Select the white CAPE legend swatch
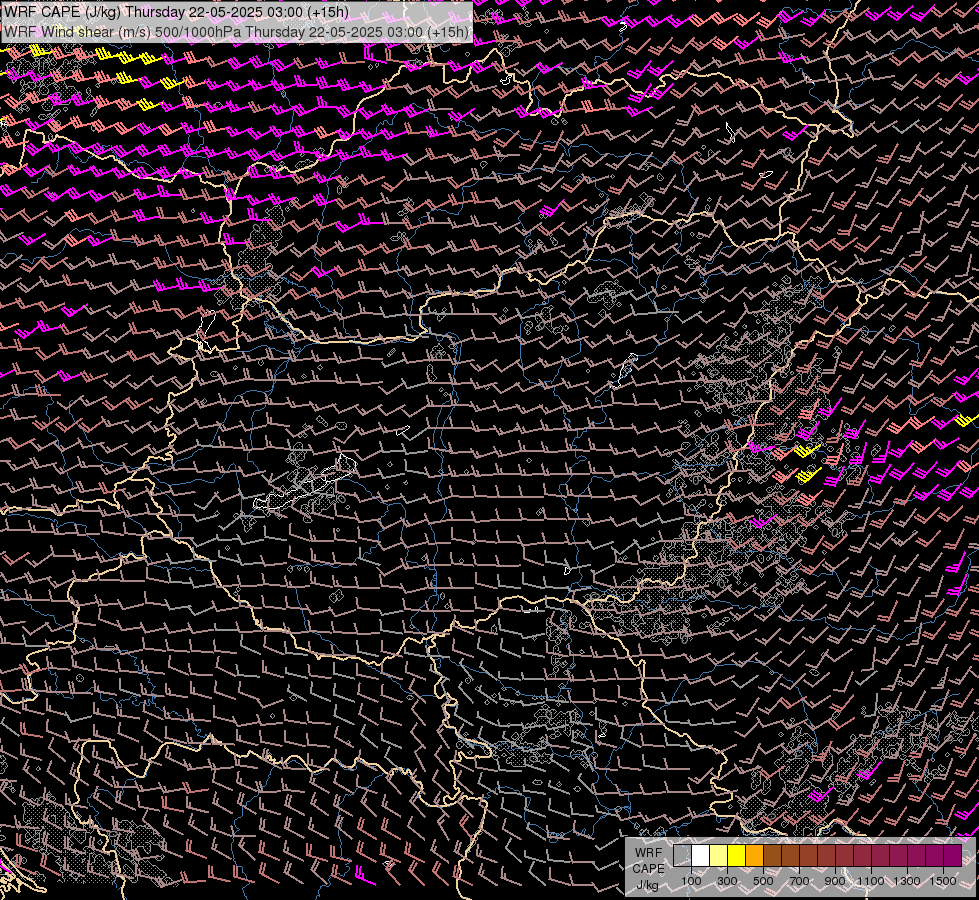 click(701, 856)
